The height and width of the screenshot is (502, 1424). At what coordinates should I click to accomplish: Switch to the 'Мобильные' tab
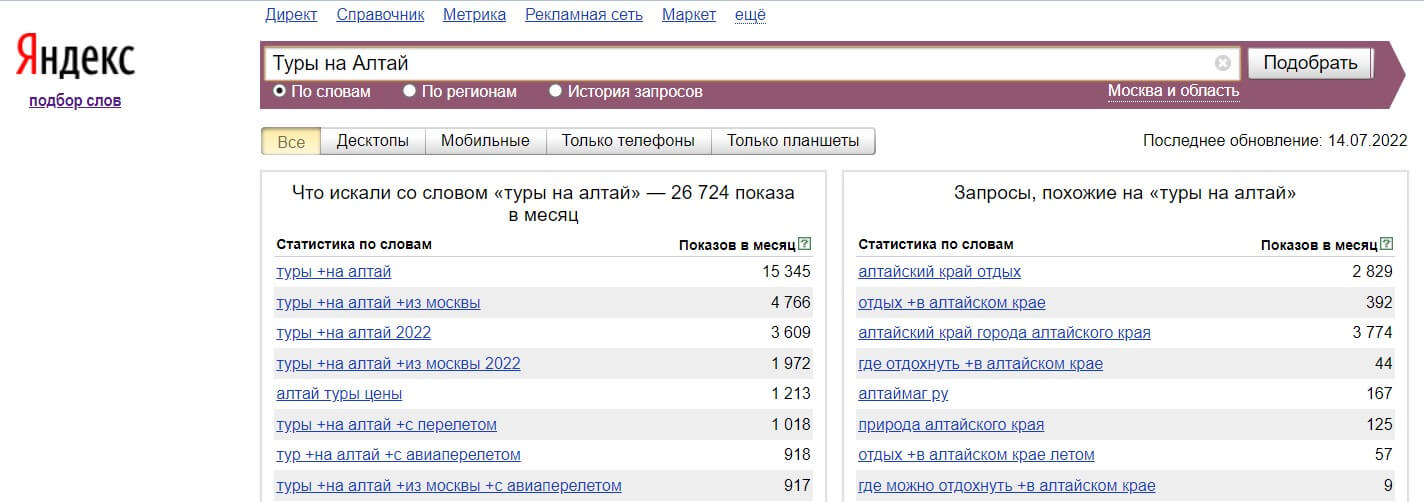485,141
